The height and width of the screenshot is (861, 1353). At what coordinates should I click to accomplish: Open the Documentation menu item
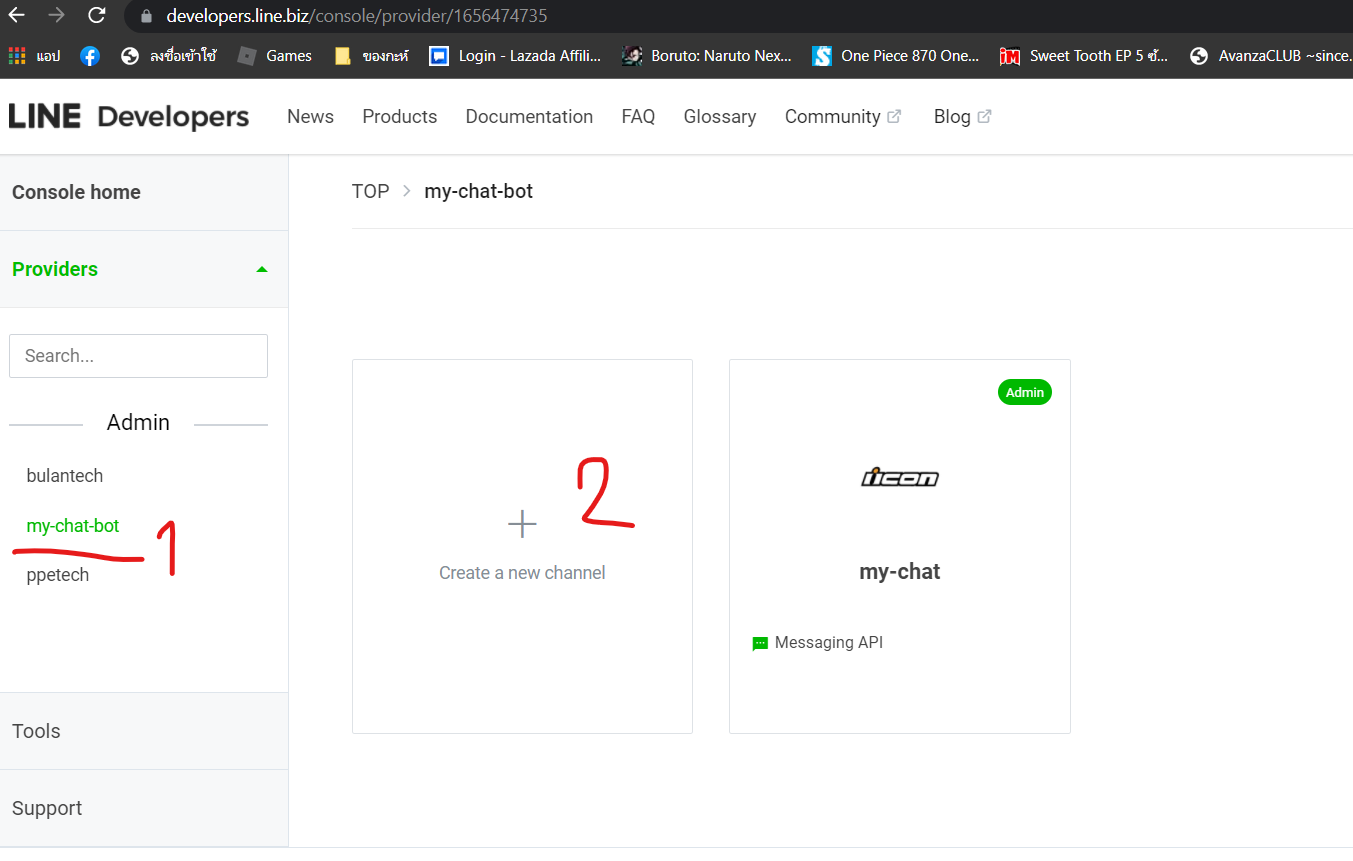[x=529, y=116]
